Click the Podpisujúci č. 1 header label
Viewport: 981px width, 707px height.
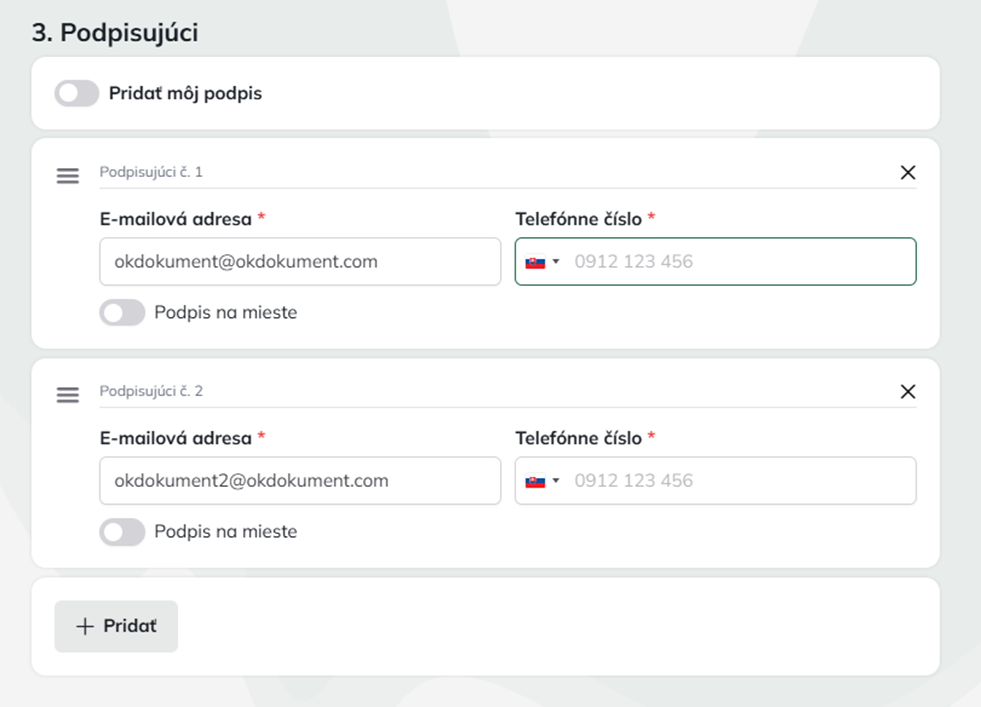click(x=151, y=172)
